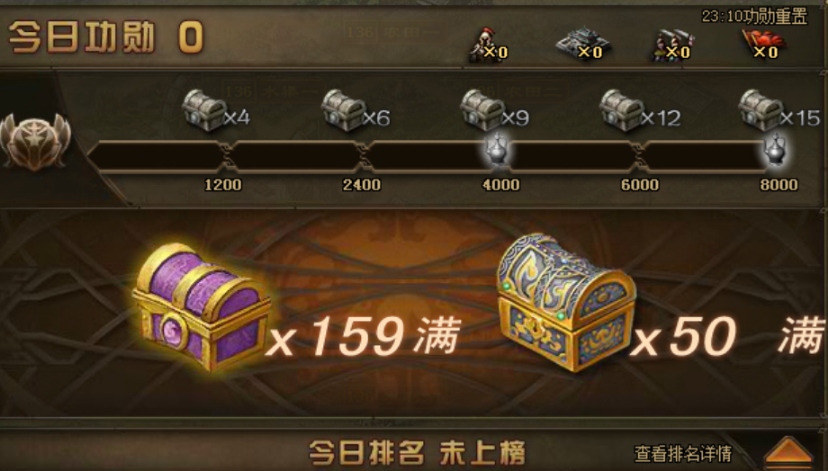Open the silver chest labeled x9
828x471 pixels.
pos(482,110)
